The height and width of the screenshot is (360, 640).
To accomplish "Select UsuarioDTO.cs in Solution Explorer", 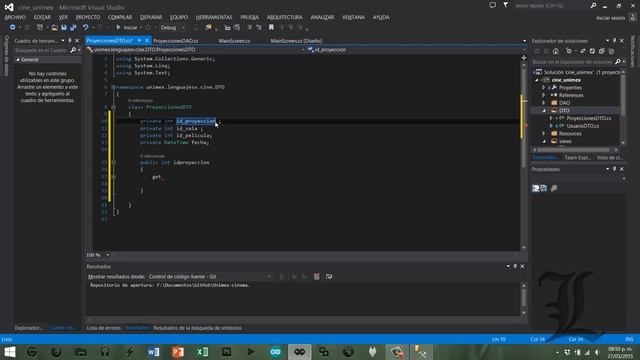I will point(583,126).
